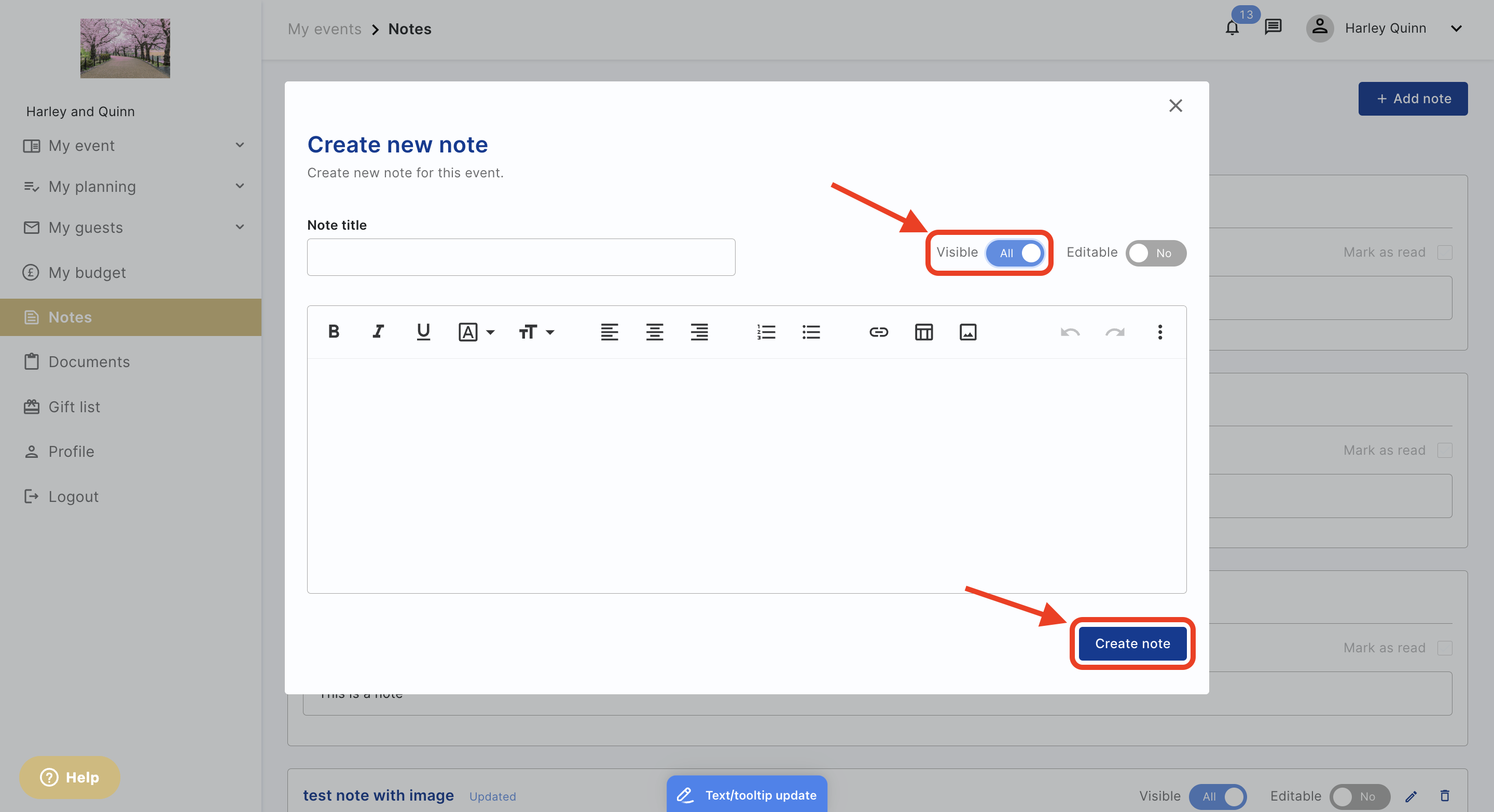Viewport: 1494px width, 812px height.
Task: Close the Create new note dialog
Action: tap(1175, 105)
